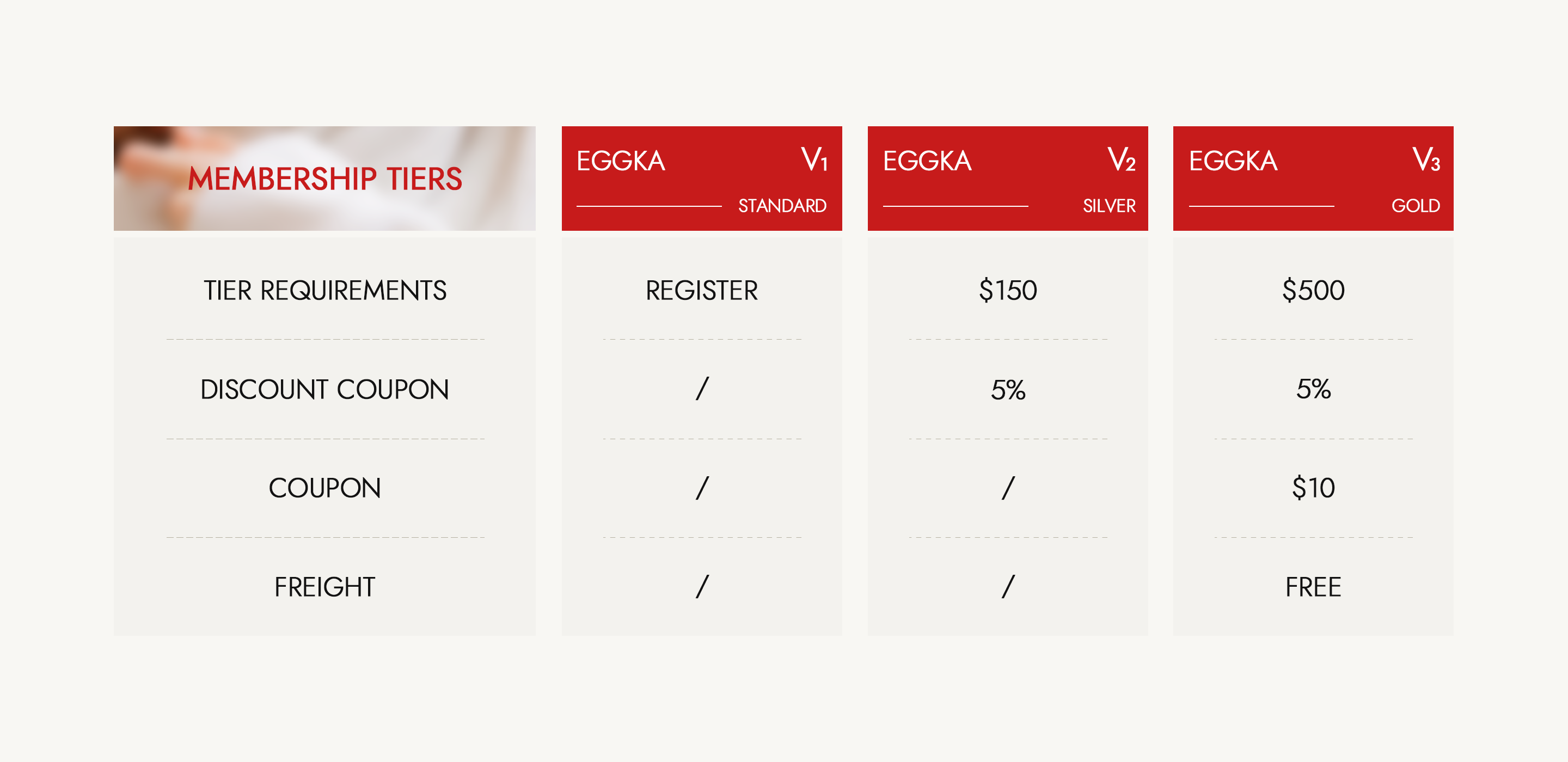Viewport: 1568px width, 762px height.
Task: Click the V1 badge on Standard card
Action: (x=814, y=159)
